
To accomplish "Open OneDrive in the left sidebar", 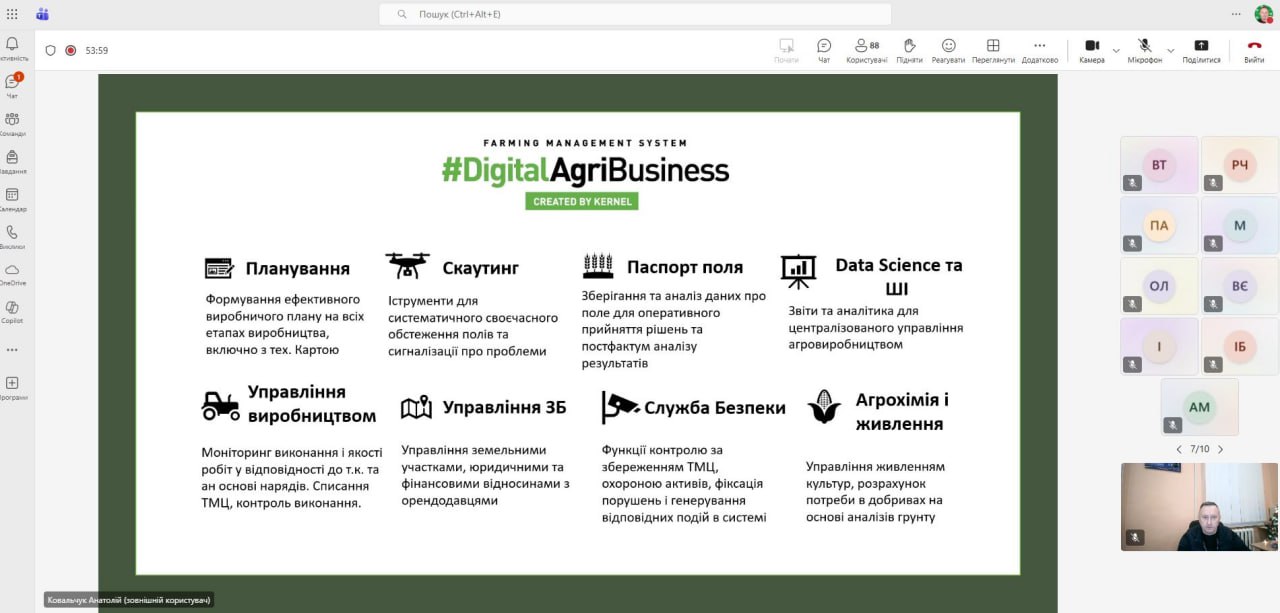I will 12,274.
